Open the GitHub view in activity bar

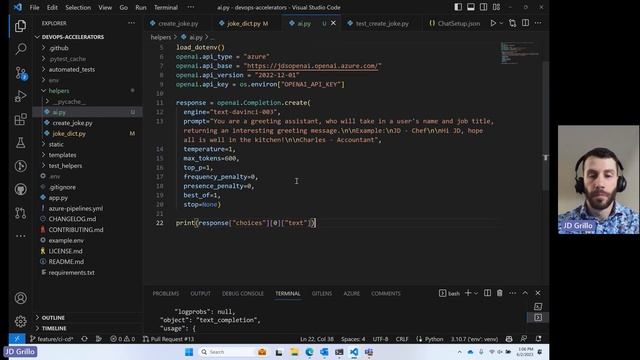[20, 189]
